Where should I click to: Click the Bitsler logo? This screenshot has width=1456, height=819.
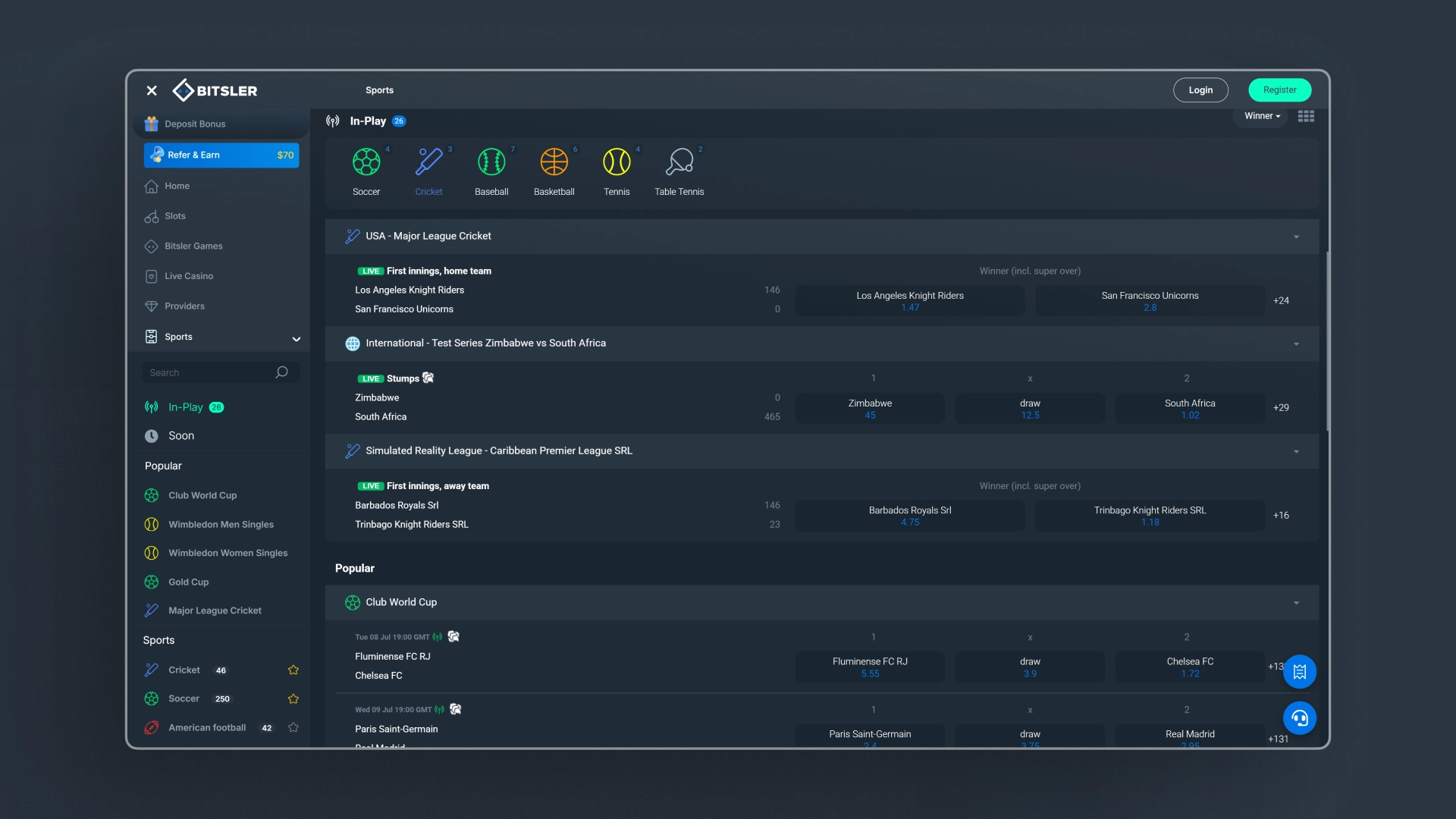coord(215,90)
